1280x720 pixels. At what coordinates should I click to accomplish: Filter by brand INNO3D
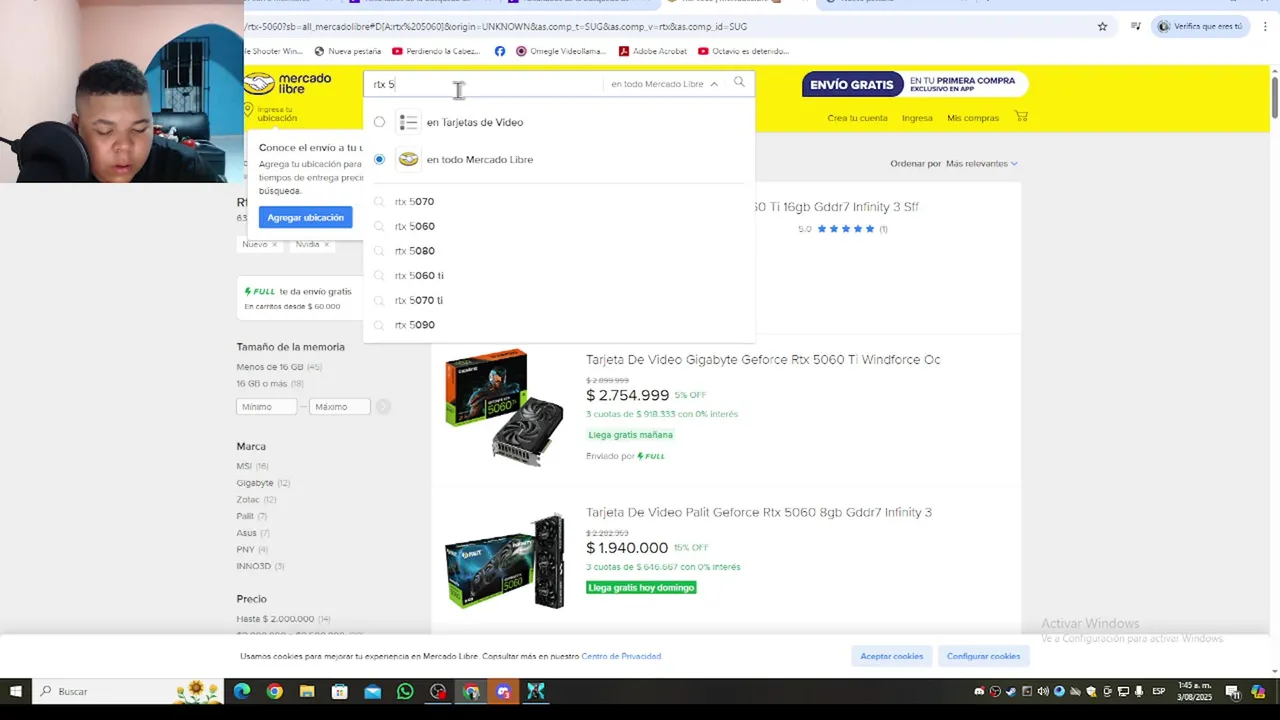tap(260, 566)
